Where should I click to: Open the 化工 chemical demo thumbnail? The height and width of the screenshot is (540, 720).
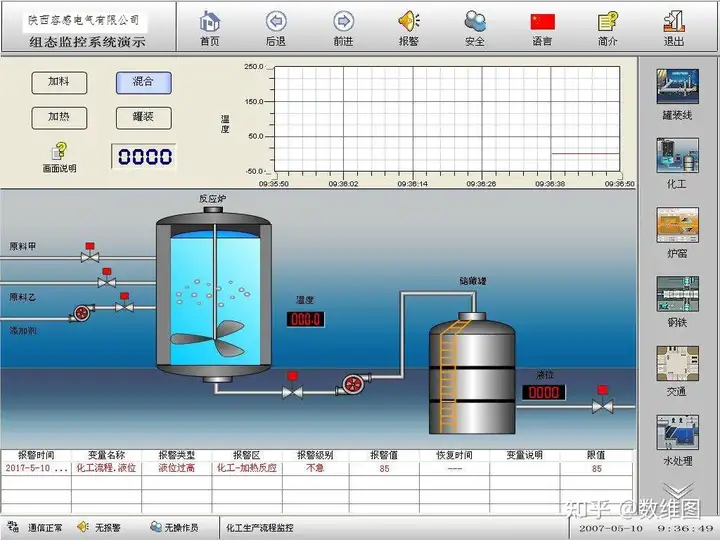click(677, 156)
